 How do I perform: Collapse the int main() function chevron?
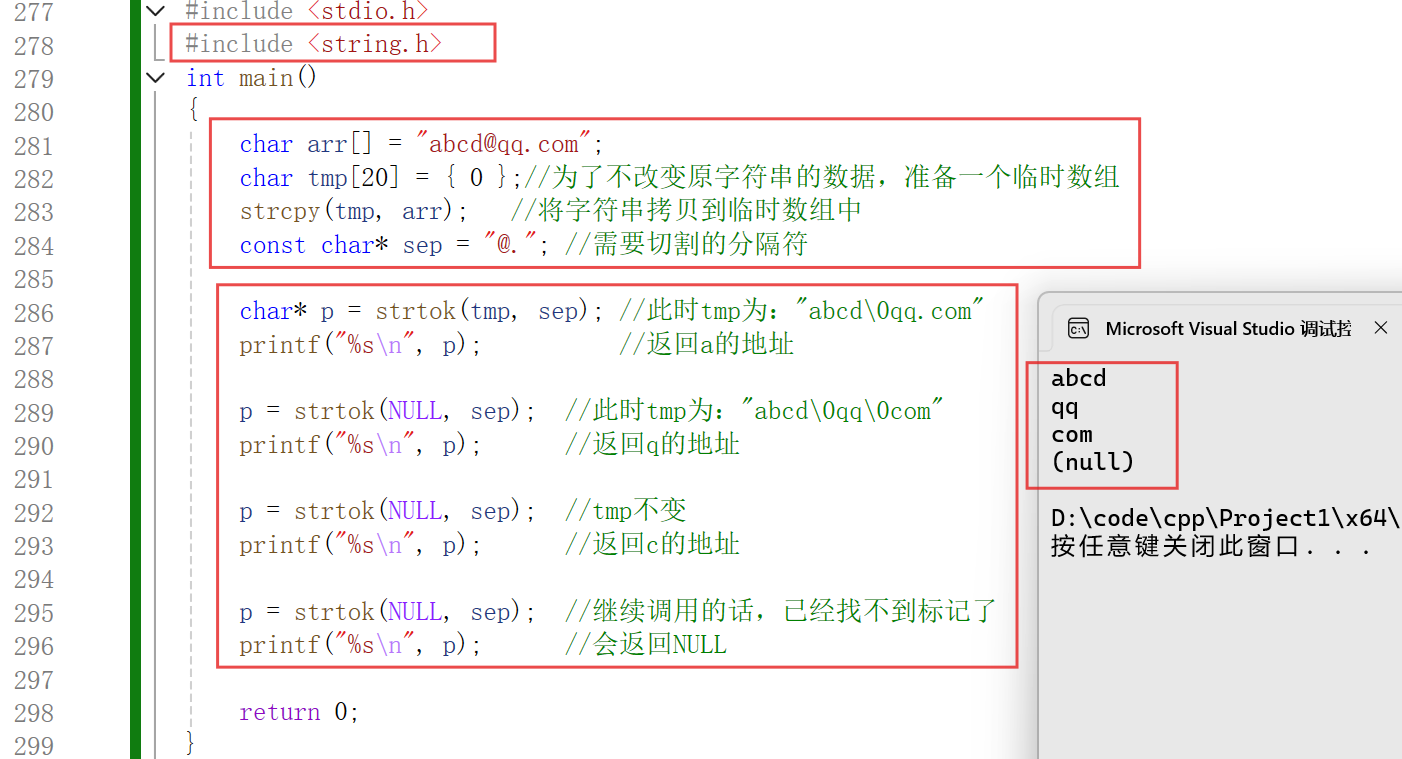tap(154, 77)
